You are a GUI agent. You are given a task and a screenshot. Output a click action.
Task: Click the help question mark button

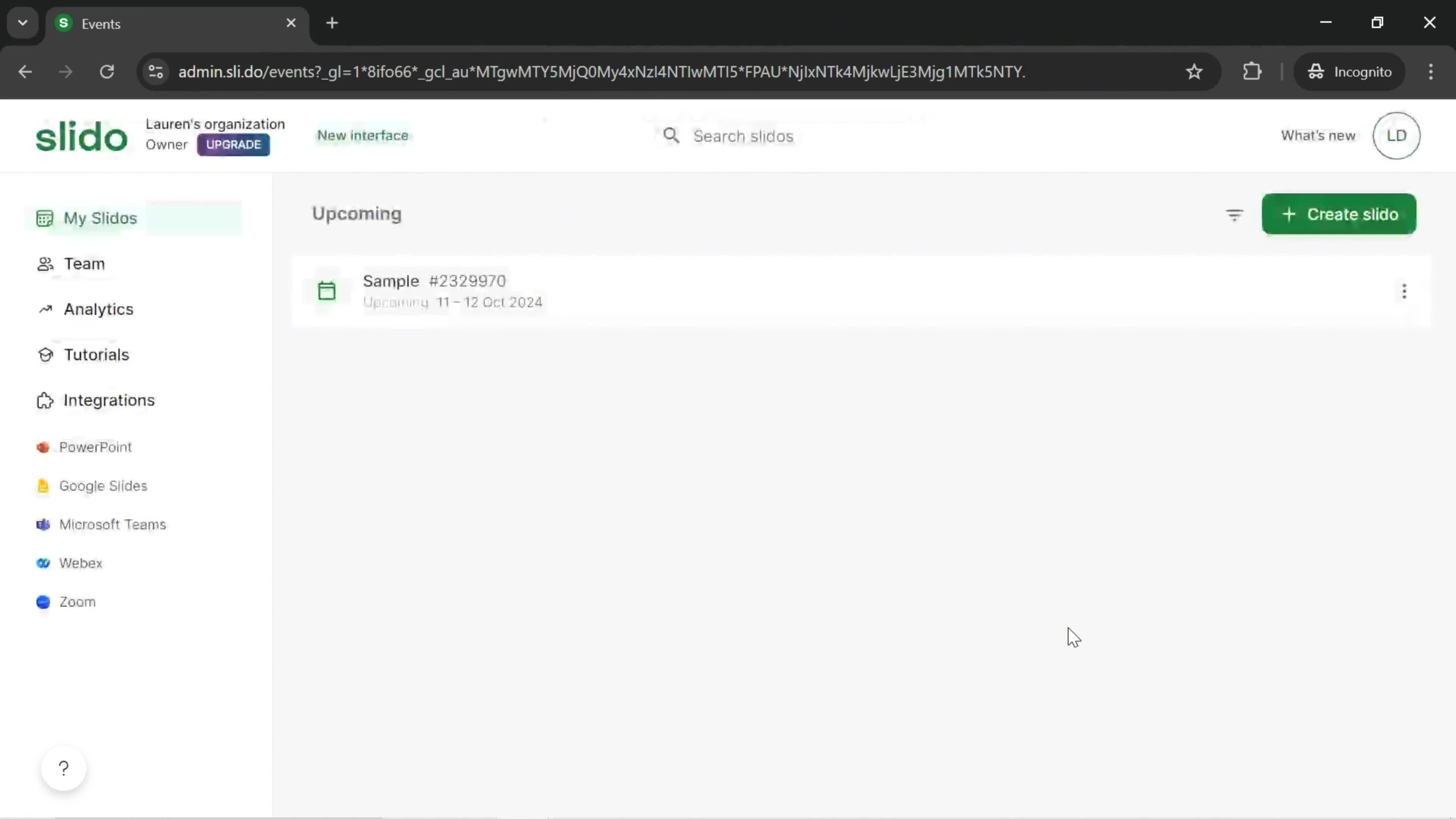click(63, 768)
